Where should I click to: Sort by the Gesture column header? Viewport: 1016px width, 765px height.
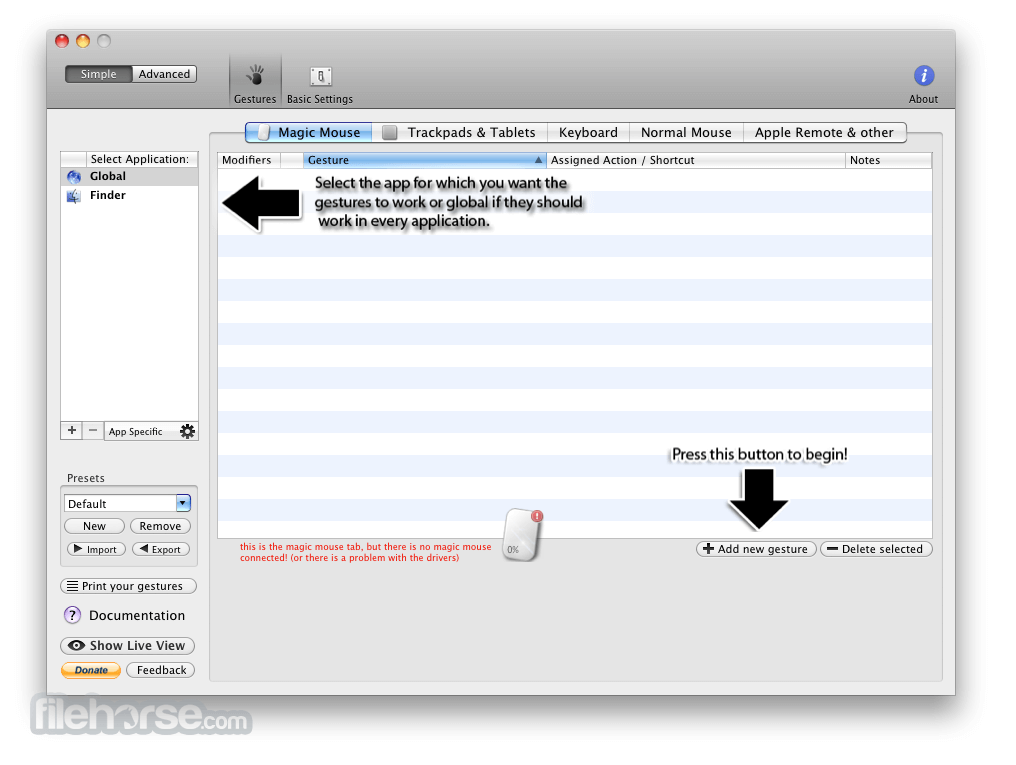[425, 160]
